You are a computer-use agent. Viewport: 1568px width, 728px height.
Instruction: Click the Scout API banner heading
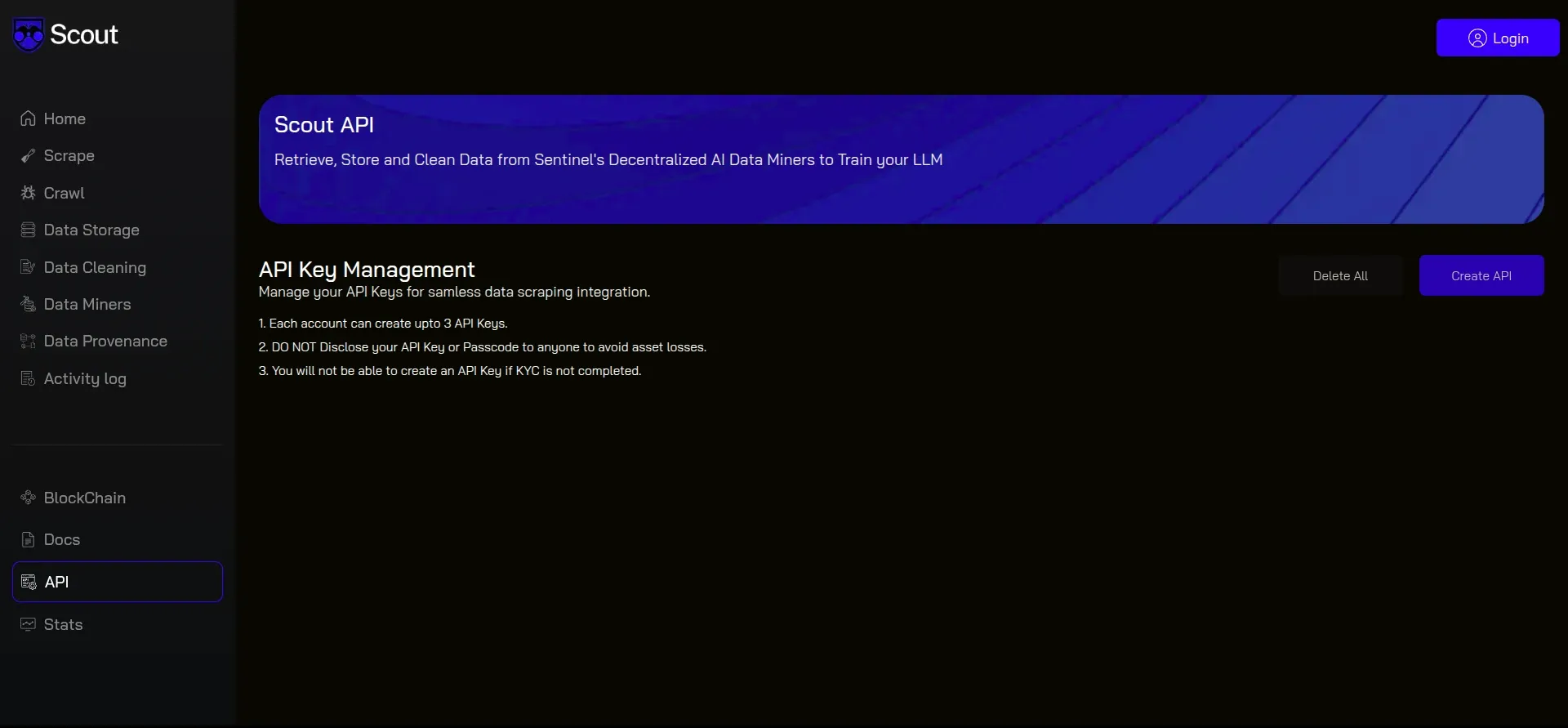point(324,124)
